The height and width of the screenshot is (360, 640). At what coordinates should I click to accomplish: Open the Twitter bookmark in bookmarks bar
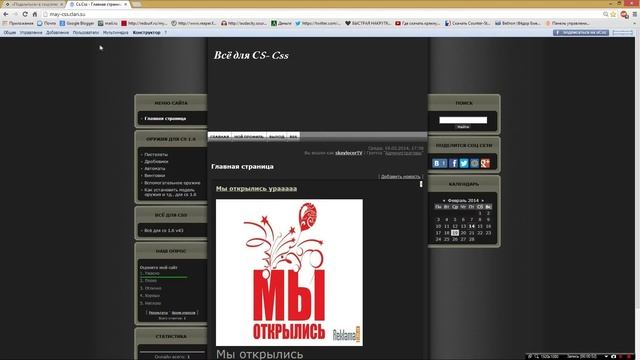tap(318, 23)
